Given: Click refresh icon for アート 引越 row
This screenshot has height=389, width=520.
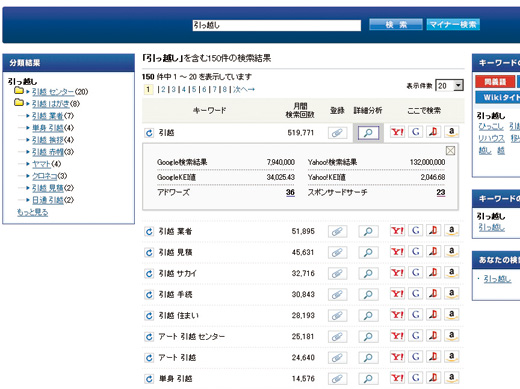Looking at the screenshot, I should coord(149,358).
